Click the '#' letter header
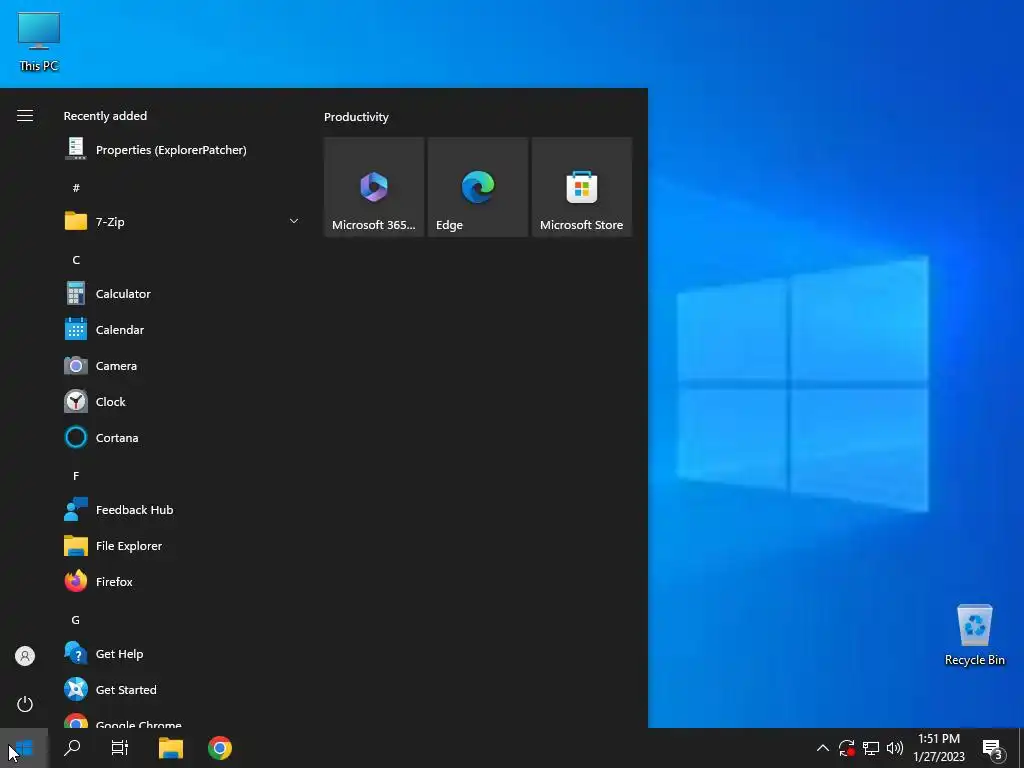The image size is (1024, 768). pyautogui.click(x=76, y=187)
